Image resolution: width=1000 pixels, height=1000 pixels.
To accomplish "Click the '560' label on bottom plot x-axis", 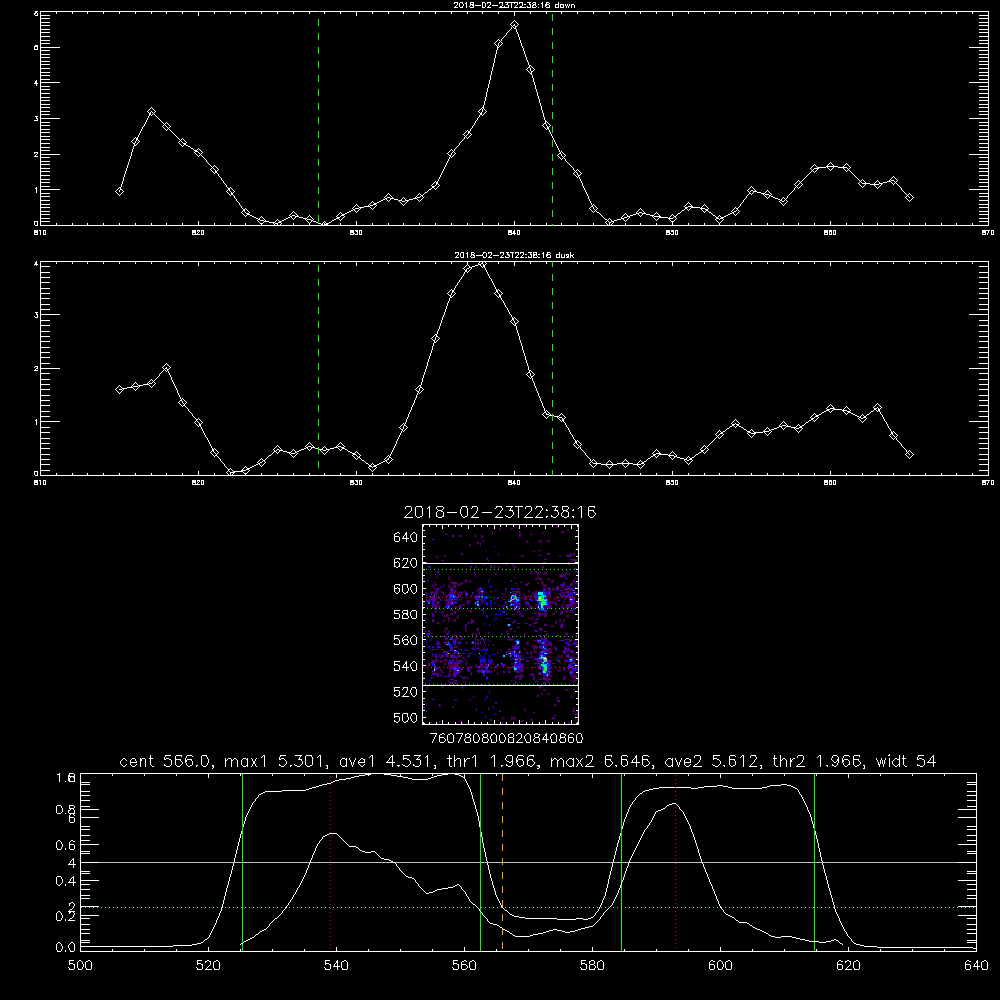I will click(x=464, y=966).
